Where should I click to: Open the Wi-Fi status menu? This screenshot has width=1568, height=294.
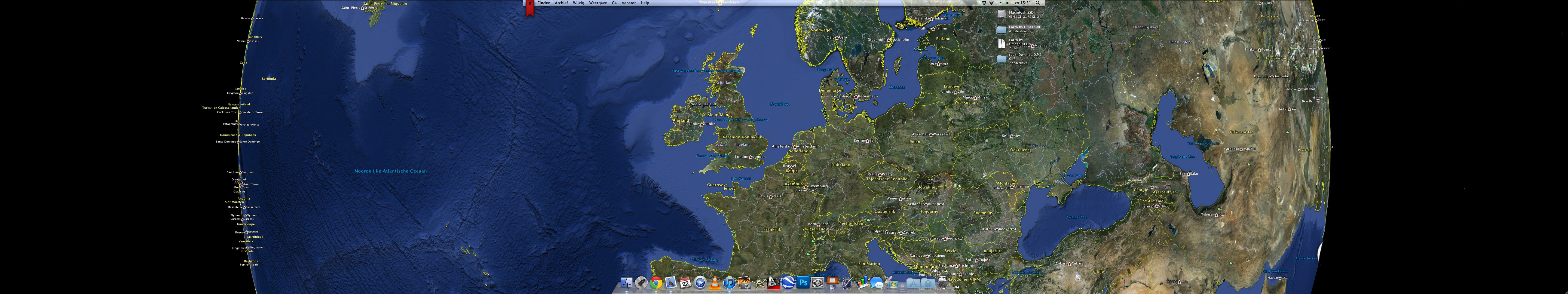coord(991,3)
